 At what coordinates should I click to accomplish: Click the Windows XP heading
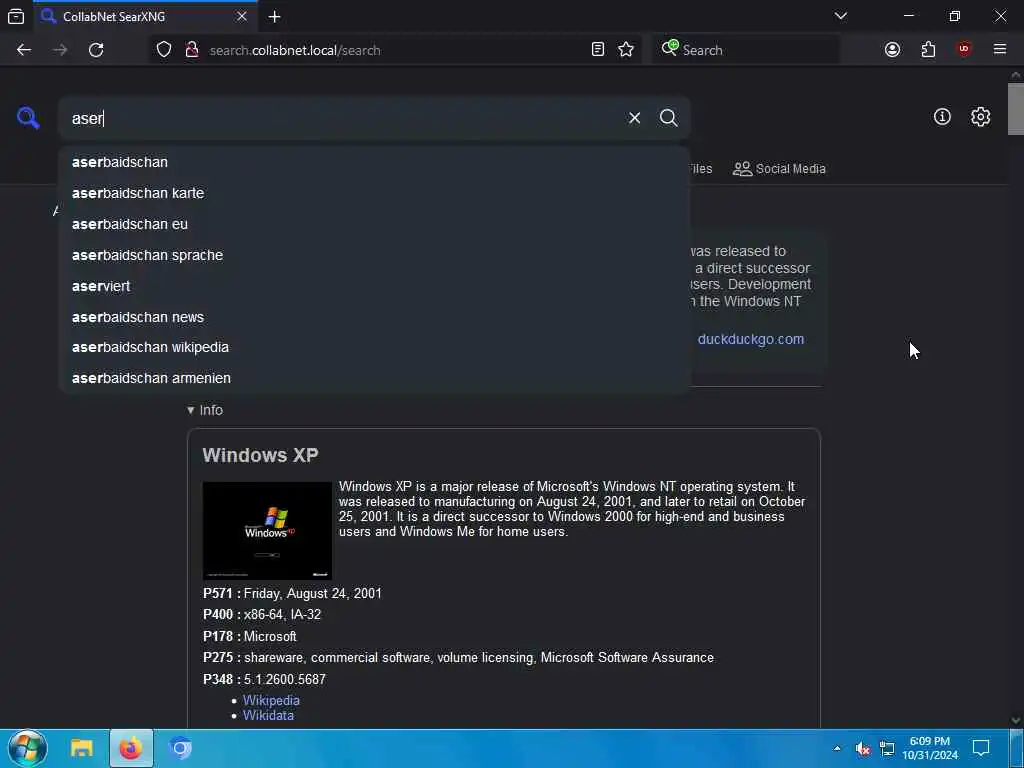point(261,455)
